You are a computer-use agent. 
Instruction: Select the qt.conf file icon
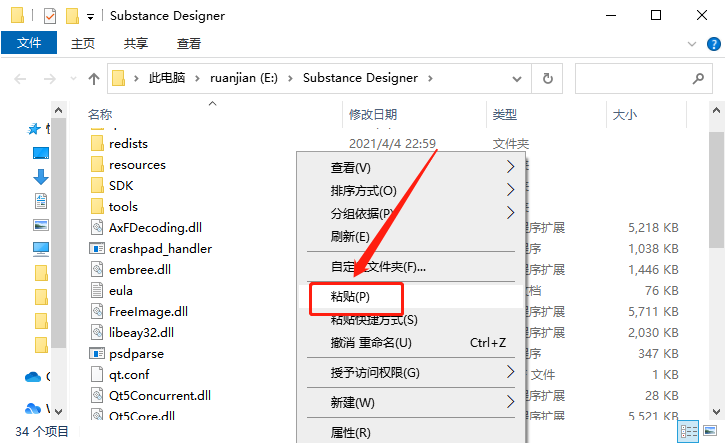click(97, 374)
